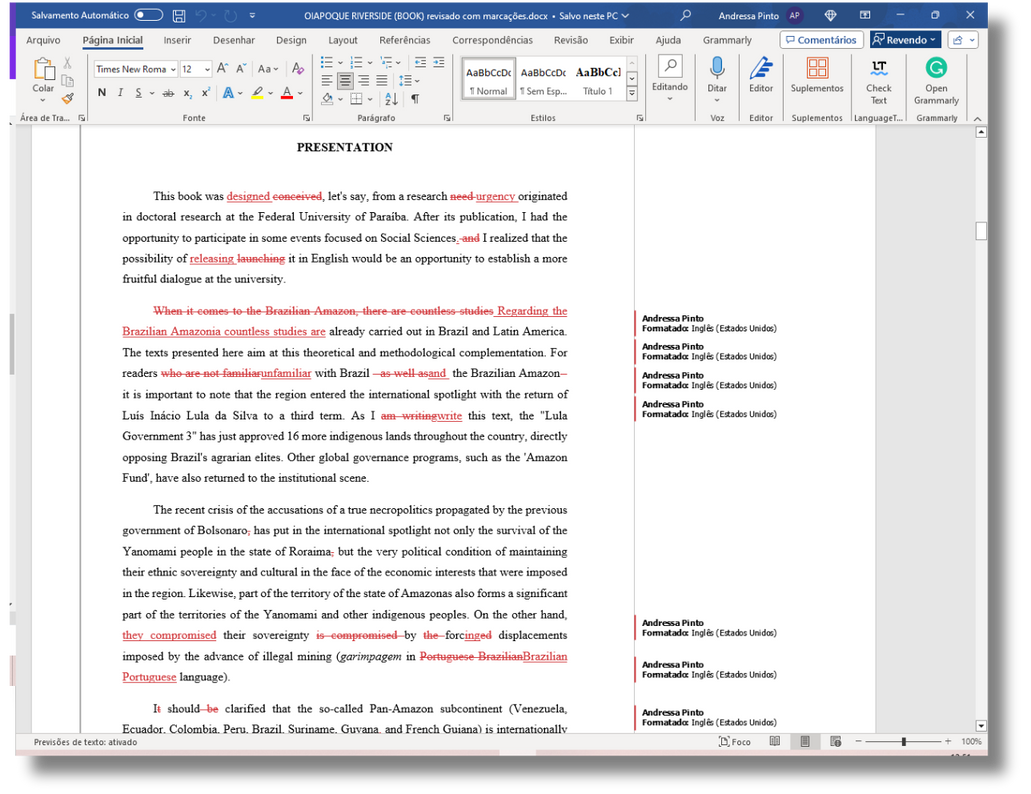Show paragraph marks with the pilcrow button
Image resolution: width=1031 pixels, height=794 pixels.
[415, 99]
